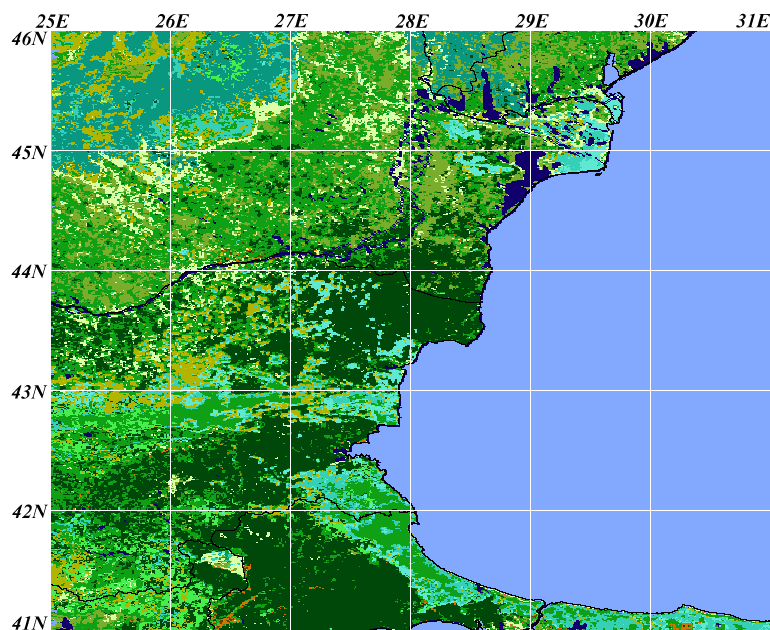Image resolution: width=770 pixels, height=630 pixels.
Task: Click the 28E longitude label
Action: [412, 22]
